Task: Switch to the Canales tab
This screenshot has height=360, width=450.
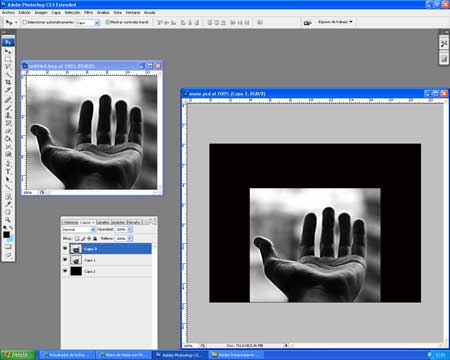Action: (103, 222)
